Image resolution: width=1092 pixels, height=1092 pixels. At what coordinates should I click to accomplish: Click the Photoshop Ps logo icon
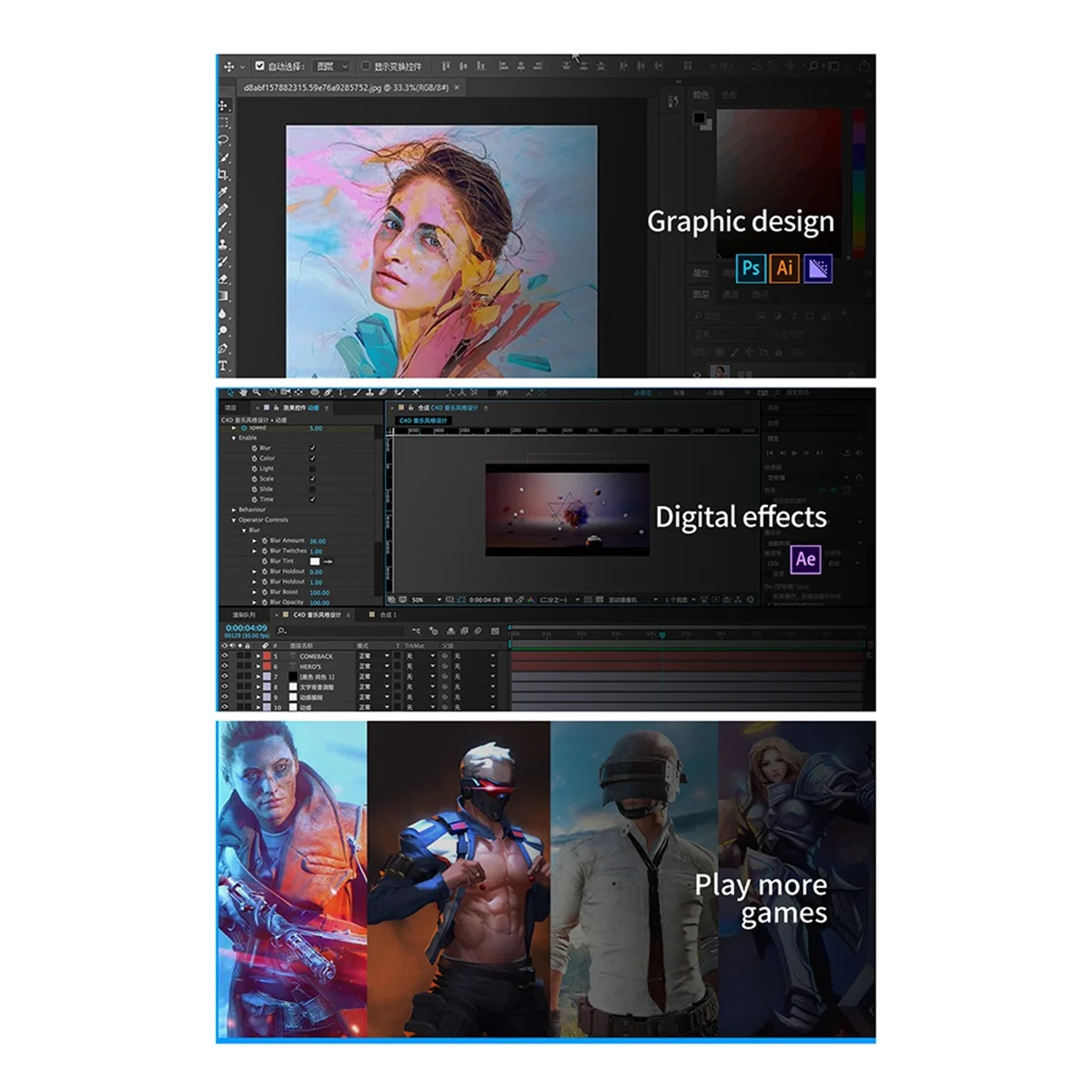click(x=751, y=268)
